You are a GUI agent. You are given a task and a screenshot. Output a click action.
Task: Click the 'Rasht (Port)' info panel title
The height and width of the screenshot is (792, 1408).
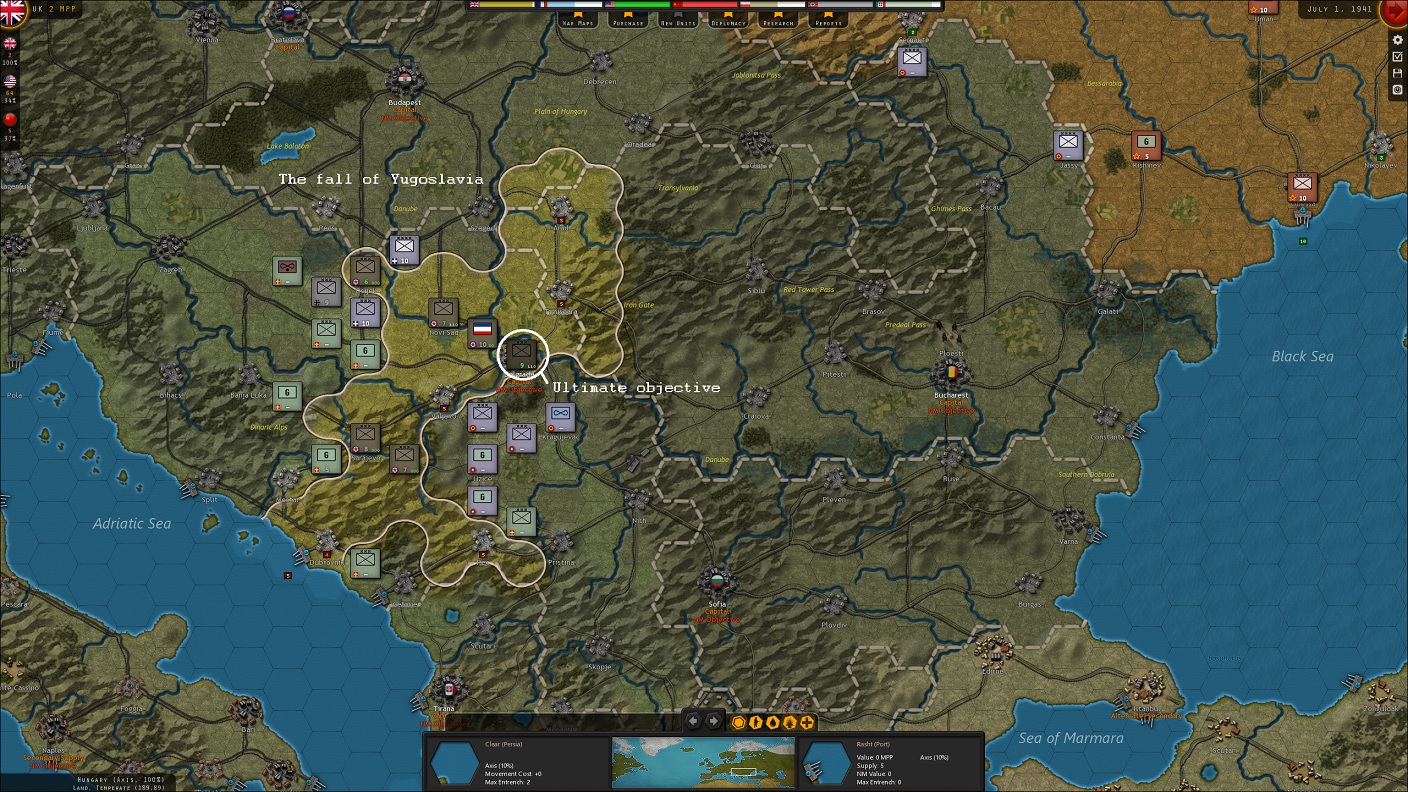[871, 744]
